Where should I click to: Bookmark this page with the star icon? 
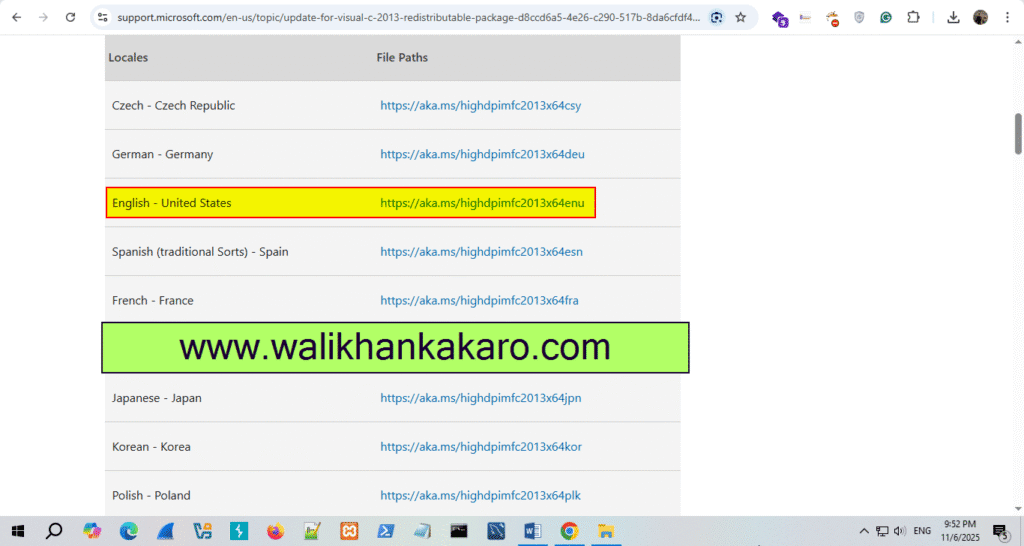click(x=740, y=17)
